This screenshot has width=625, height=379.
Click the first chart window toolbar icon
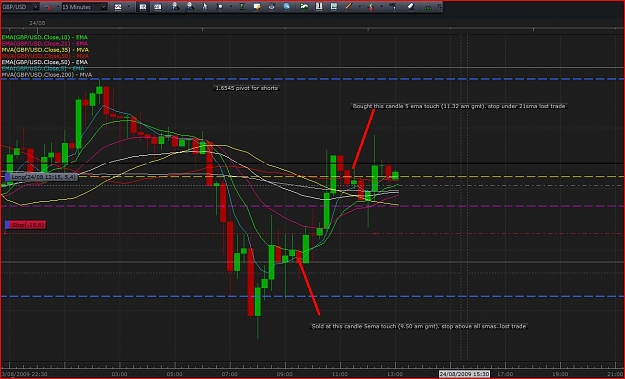click(143, 7)
